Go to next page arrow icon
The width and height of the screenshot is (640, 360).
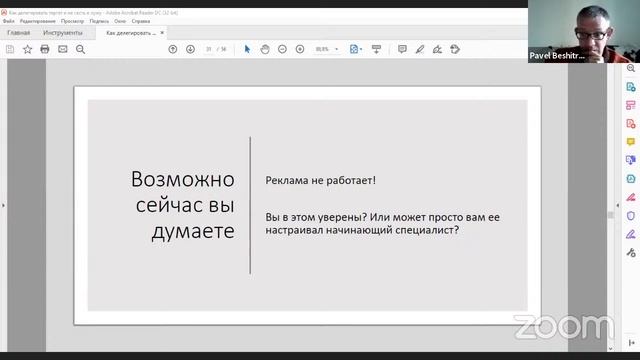[190, 49]
